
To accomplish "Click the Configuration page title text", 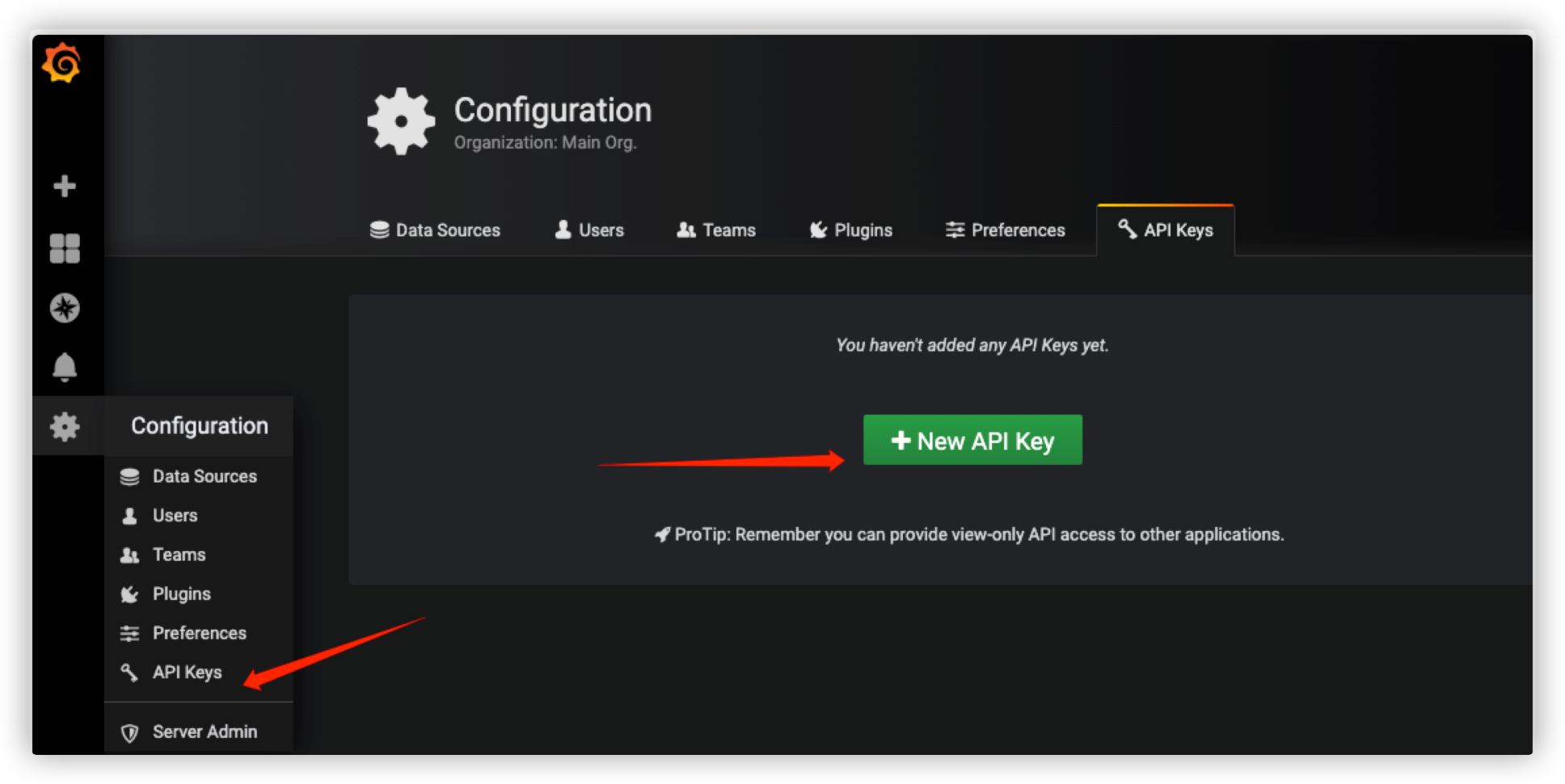I will tap(553, 110).
